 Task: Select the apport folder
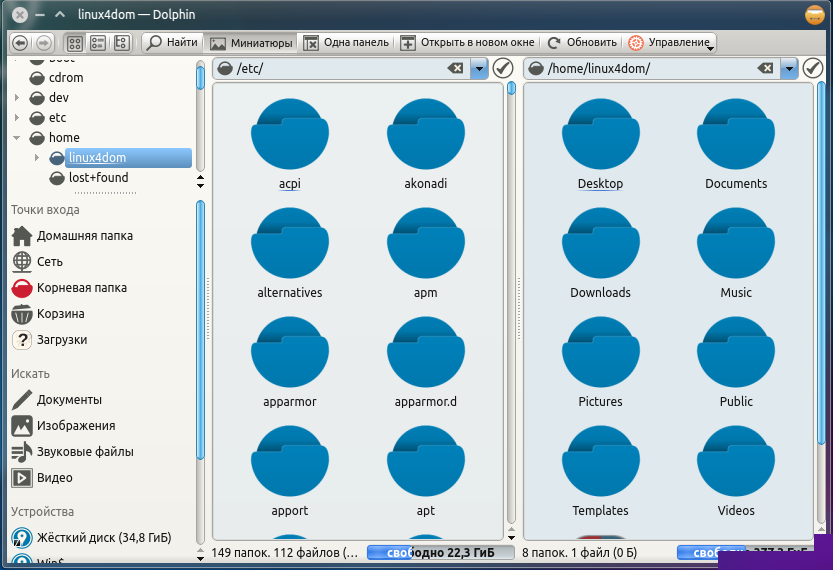pos(290,471)
